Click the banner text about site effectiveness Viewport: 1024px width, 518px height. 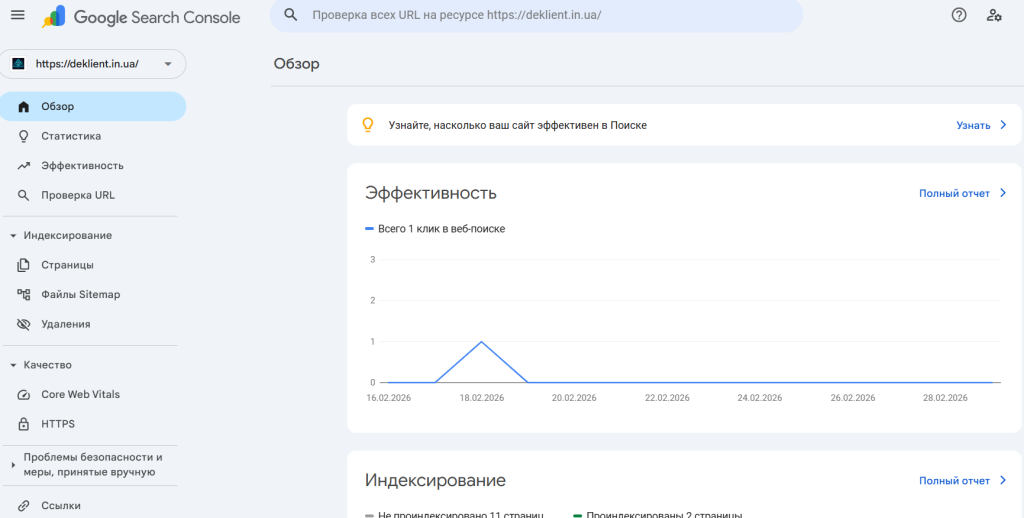517,125
